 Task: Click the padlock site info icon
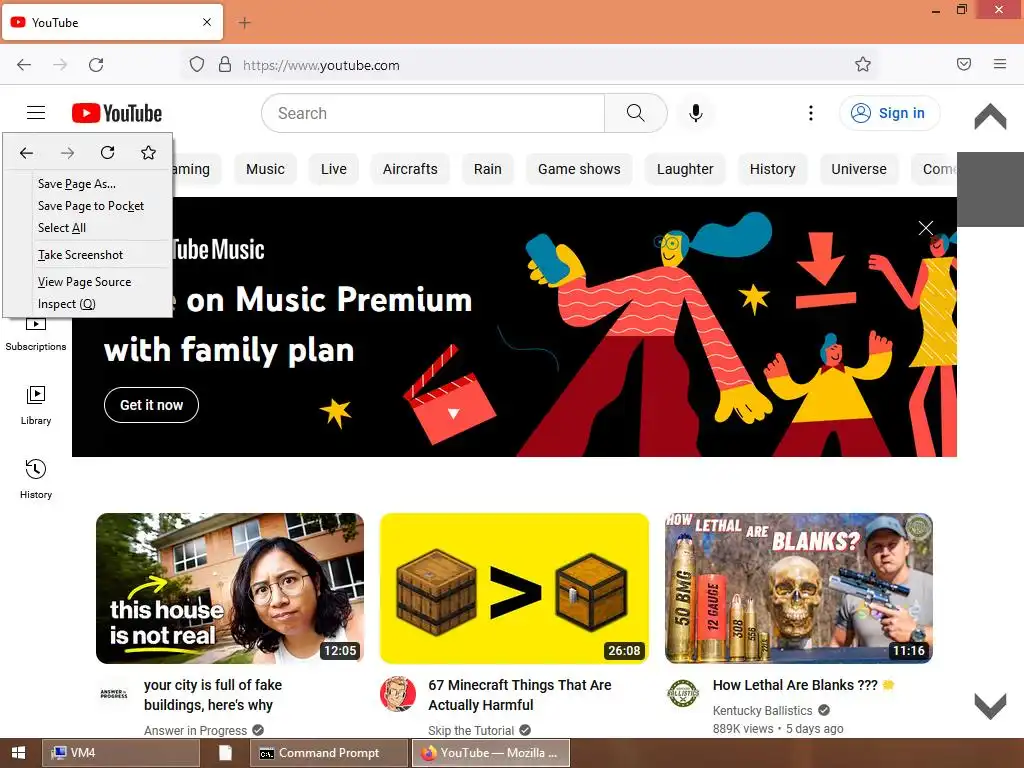(x=225, y=65)
